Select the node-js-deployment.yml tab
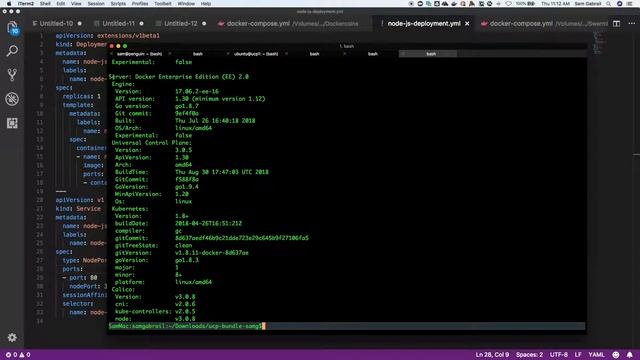640x360 pixels. click(424, 24)
